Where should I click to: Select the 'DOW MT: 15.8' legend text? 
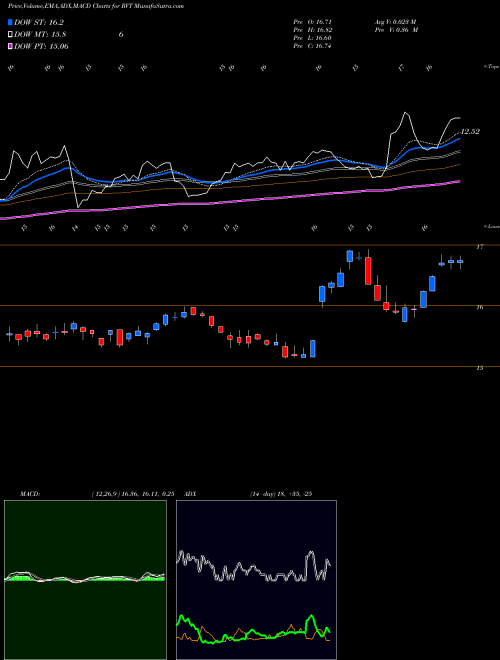pyautogui.click(x=40, y=34)
